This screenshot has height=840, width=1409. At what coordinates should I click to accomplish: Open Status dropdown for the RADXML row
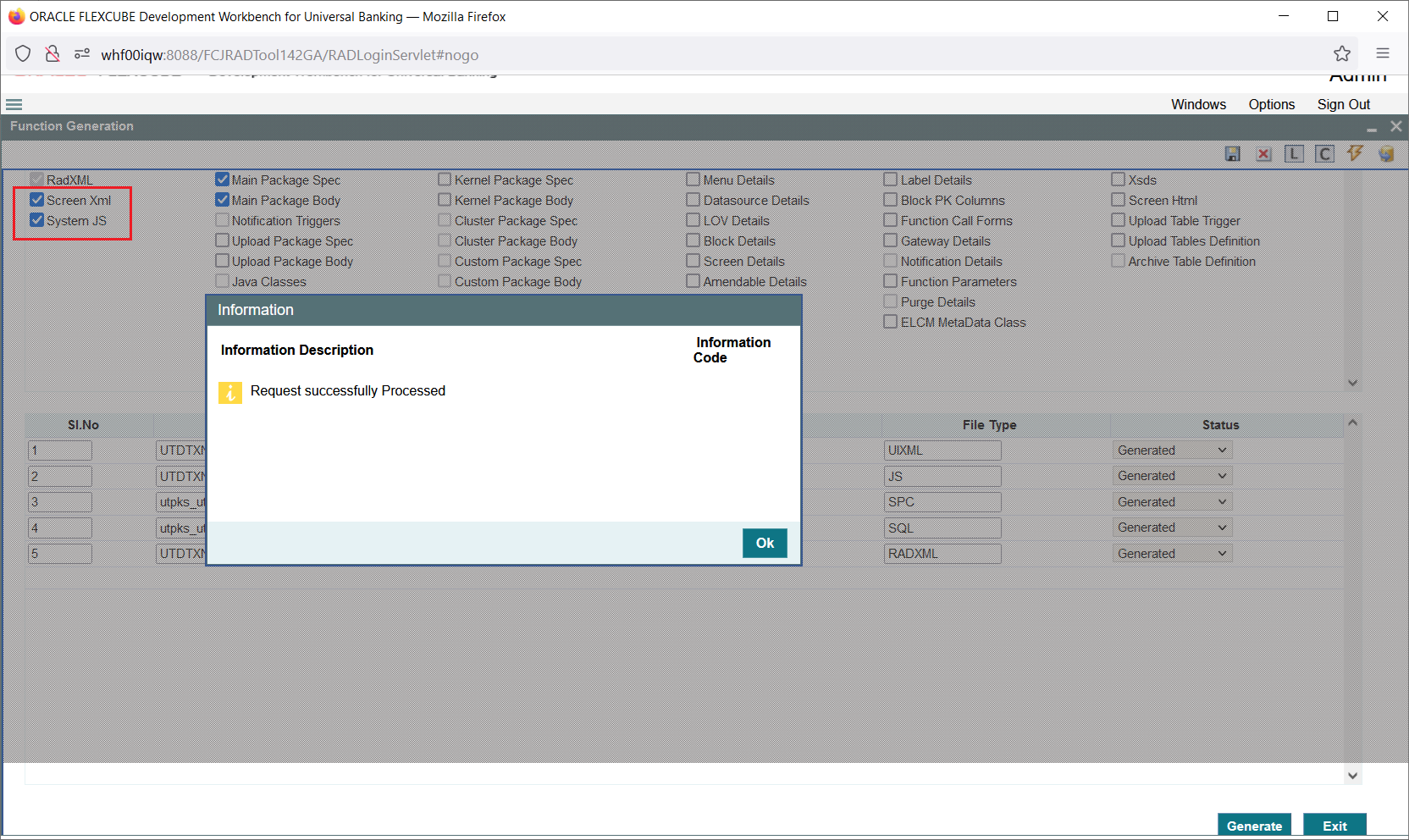coord(1173,554)
